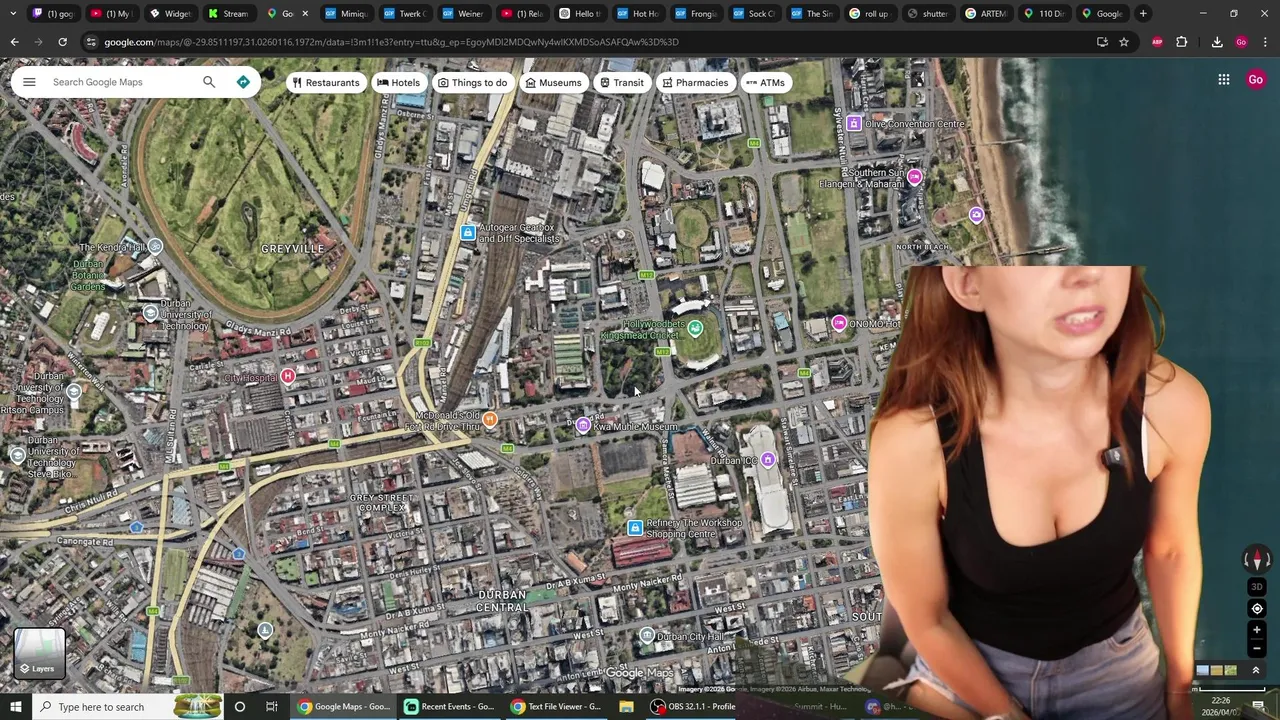Select the DUT Ritson Campus marker

(x=73, y=393)
